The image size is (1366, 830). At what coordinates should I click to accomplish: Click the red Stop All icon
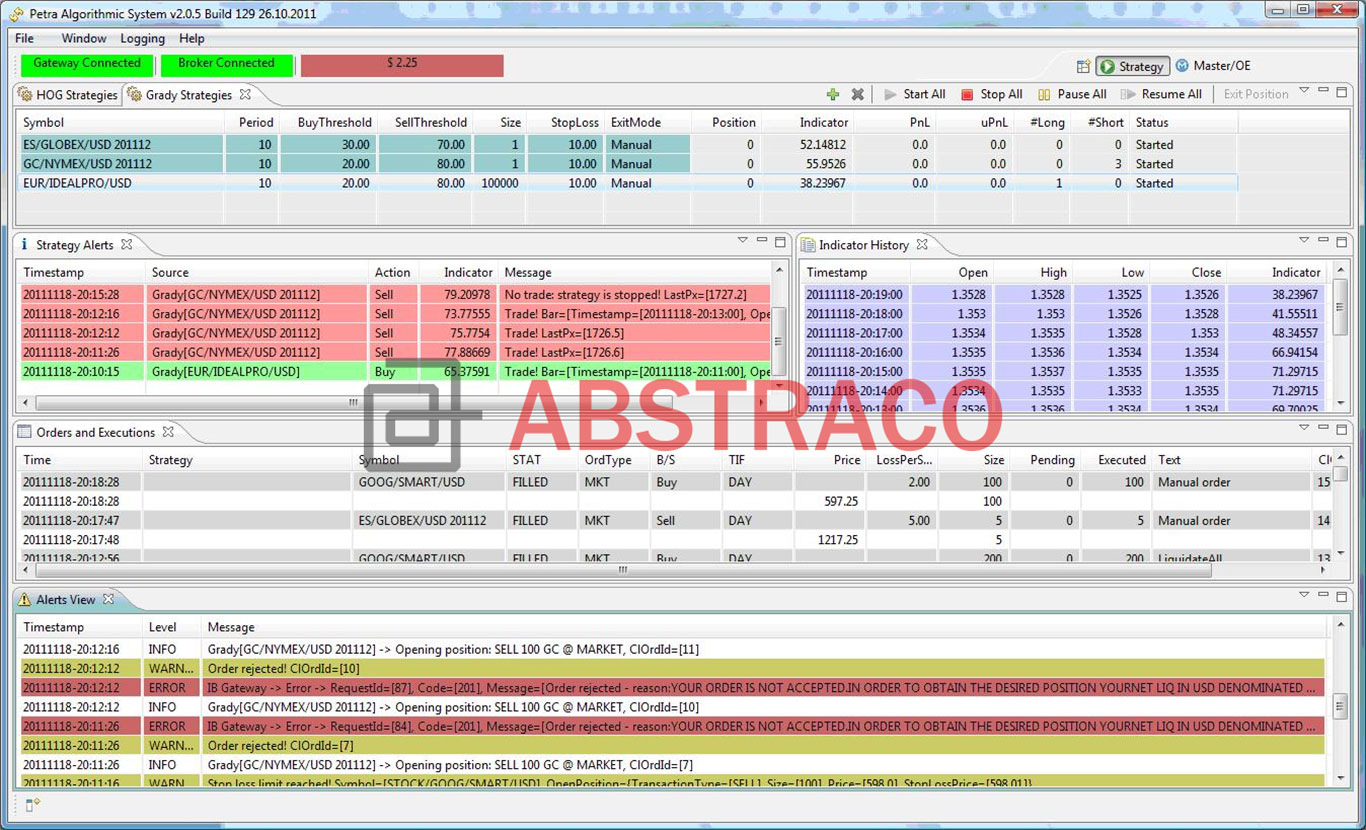coord(967,94)
